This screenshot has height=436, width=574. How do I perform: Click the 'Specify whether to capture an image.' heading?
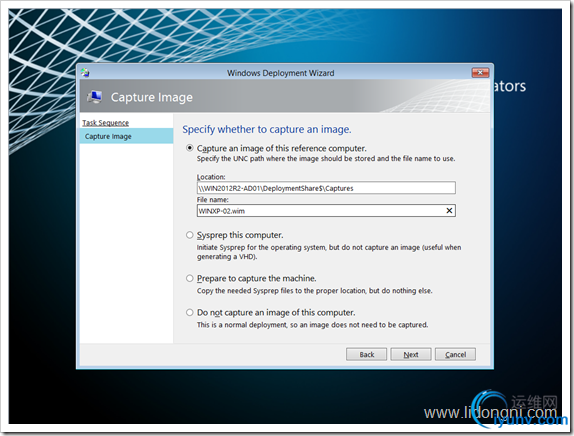coord(267,129)
